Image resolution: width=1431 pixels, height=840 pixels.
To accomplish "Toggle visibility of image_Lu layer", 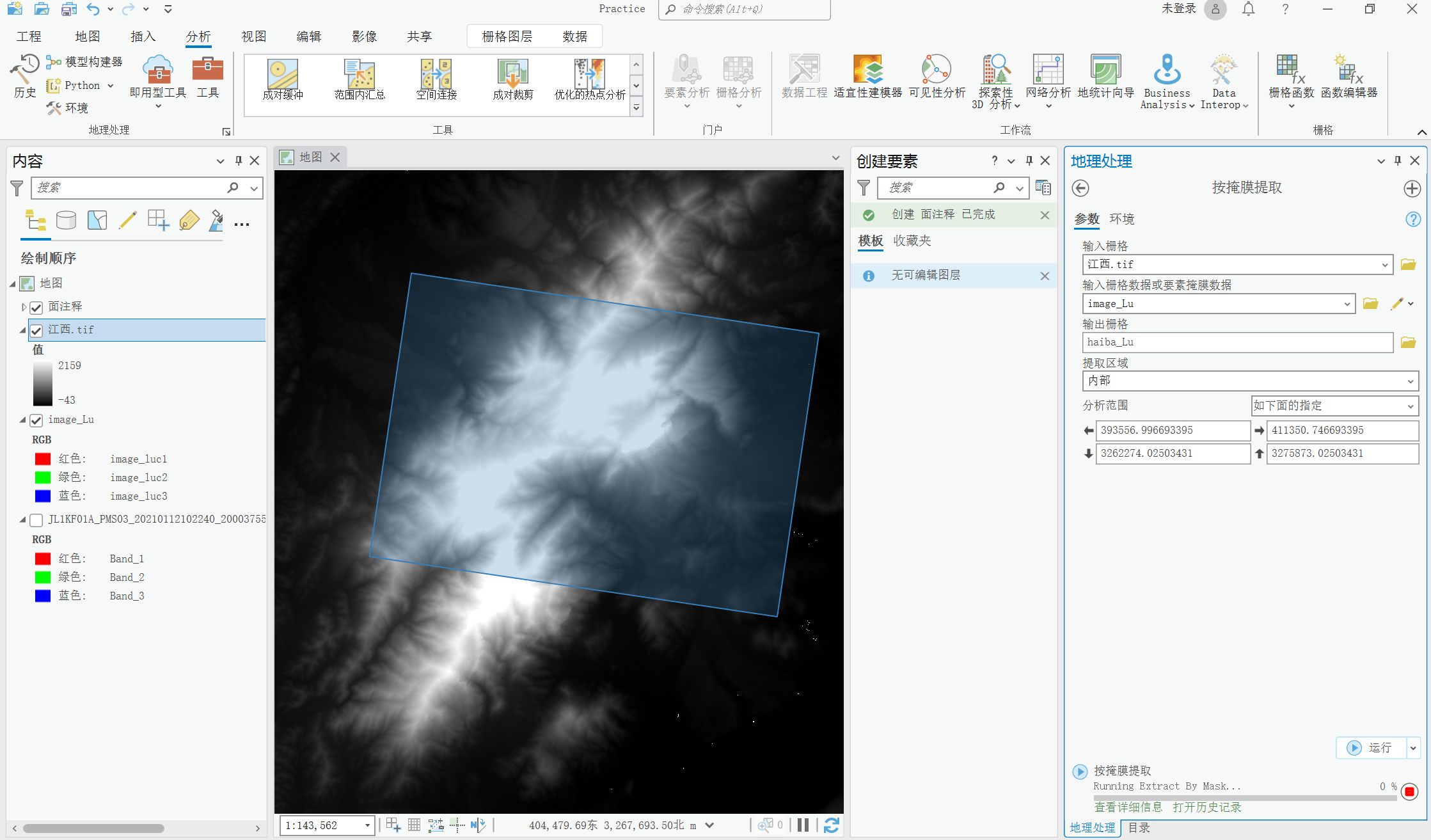I will point(36,420).
